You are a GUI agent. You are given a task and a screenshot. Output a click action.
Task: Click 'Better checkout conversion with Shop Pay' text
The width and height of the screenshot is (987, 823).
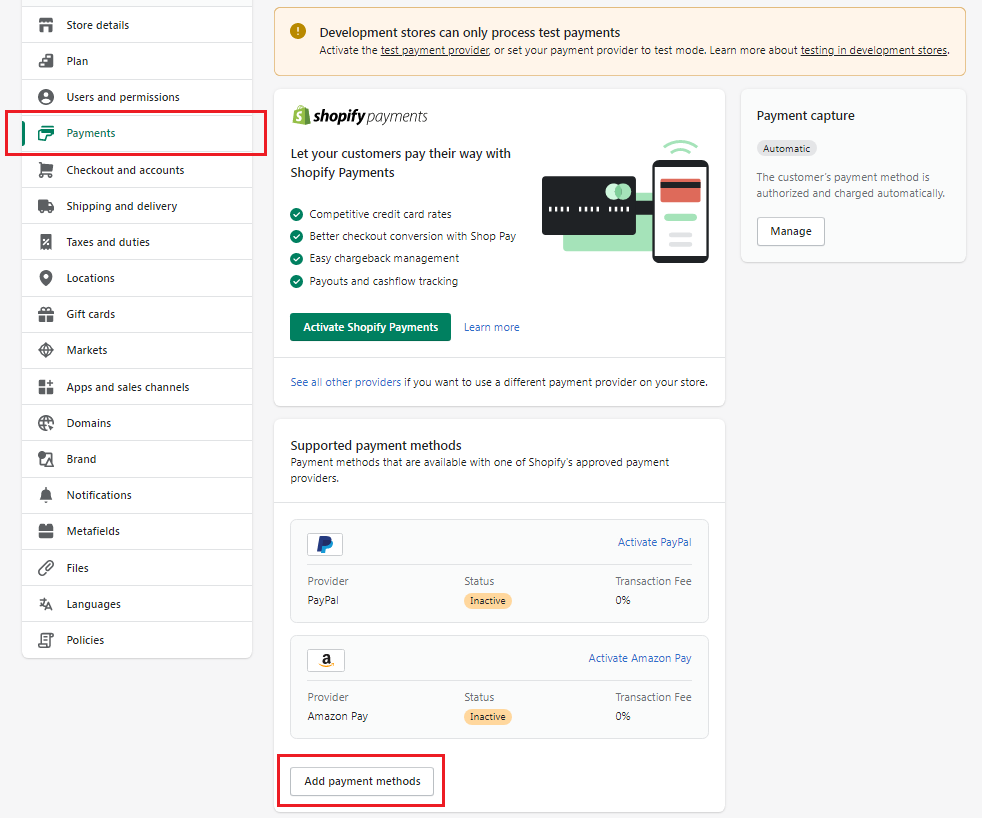(x=412, y=236)
